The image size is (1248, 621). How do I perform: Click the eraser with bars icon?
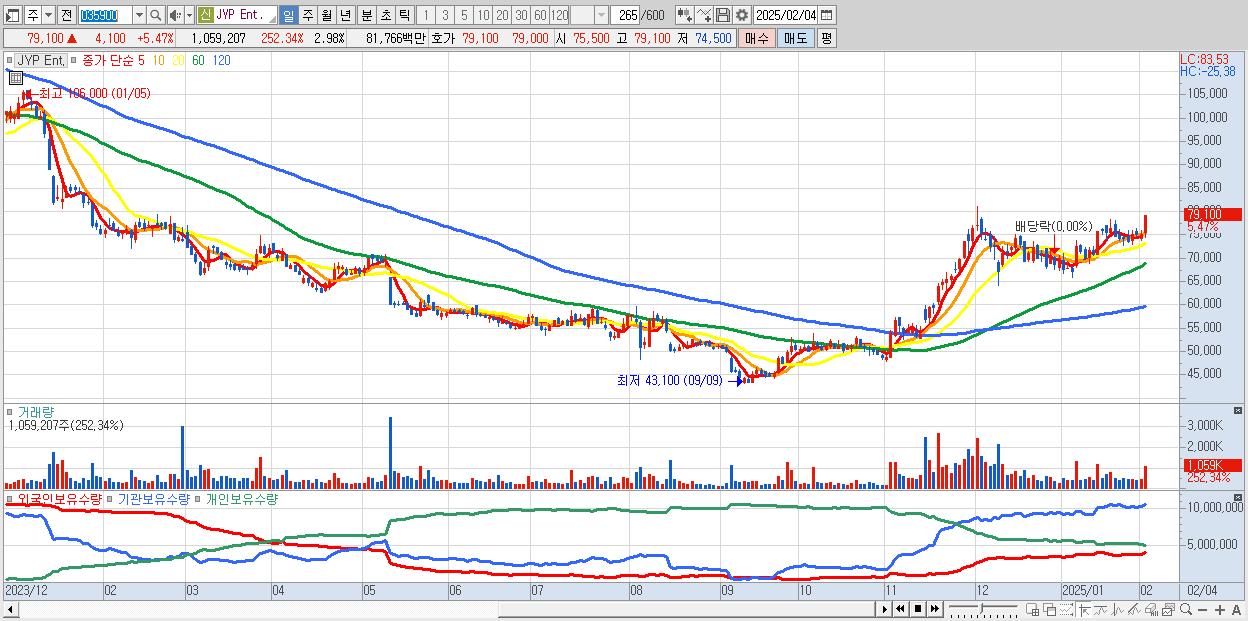[1152, 610]
